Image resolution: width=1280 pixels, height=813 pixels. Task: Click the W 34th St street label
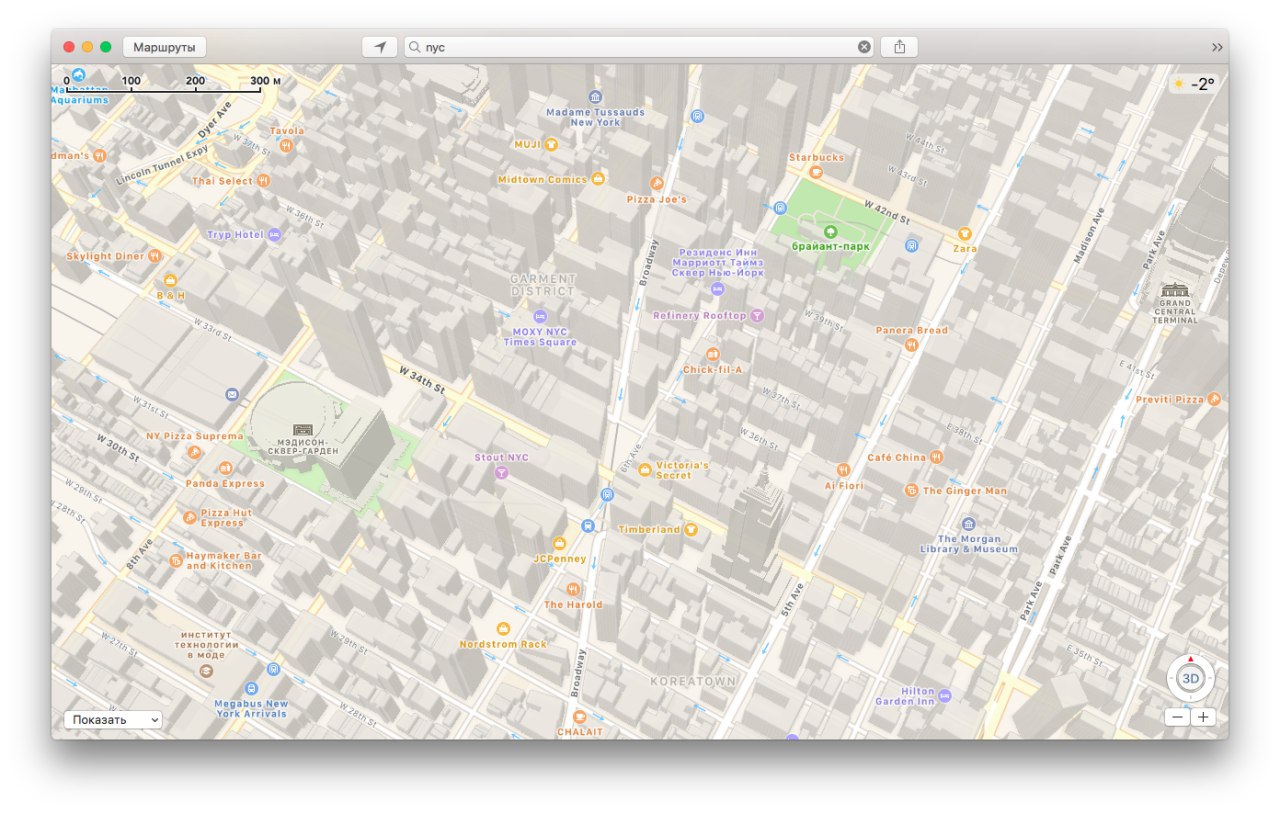422,380
